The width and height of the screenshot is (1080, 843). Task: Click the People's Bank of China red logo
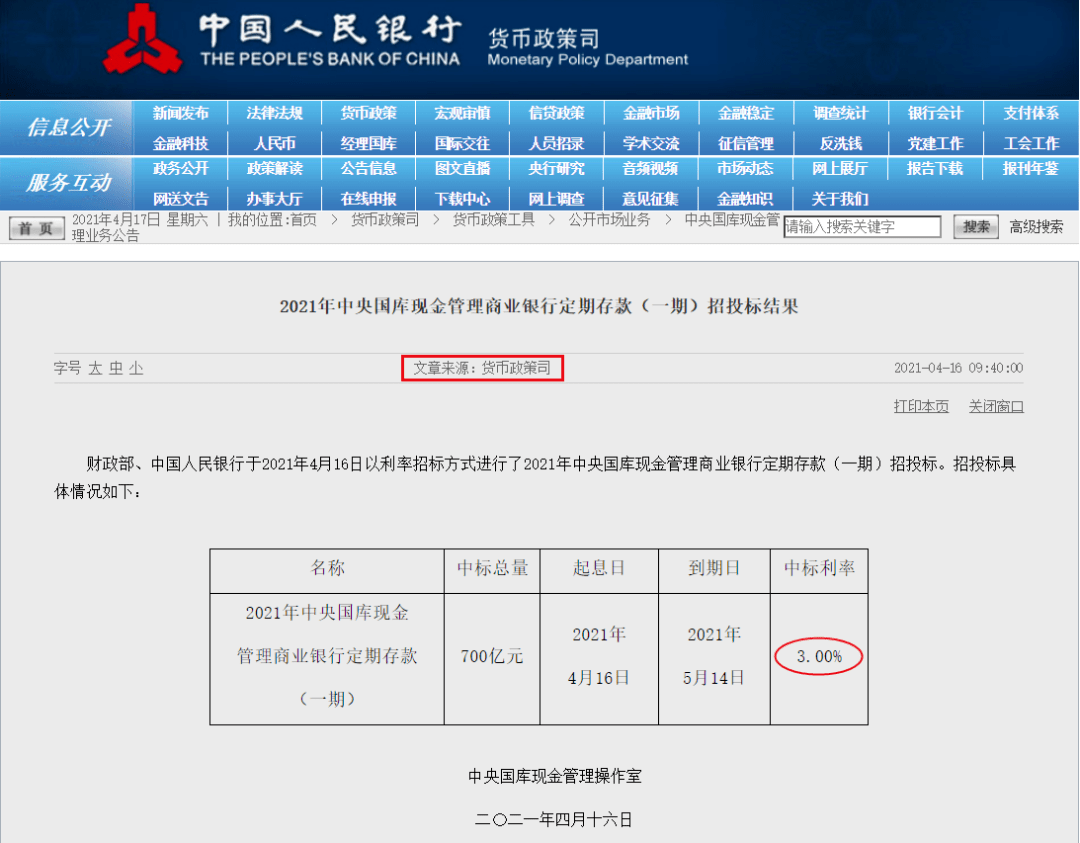point(143,39)
